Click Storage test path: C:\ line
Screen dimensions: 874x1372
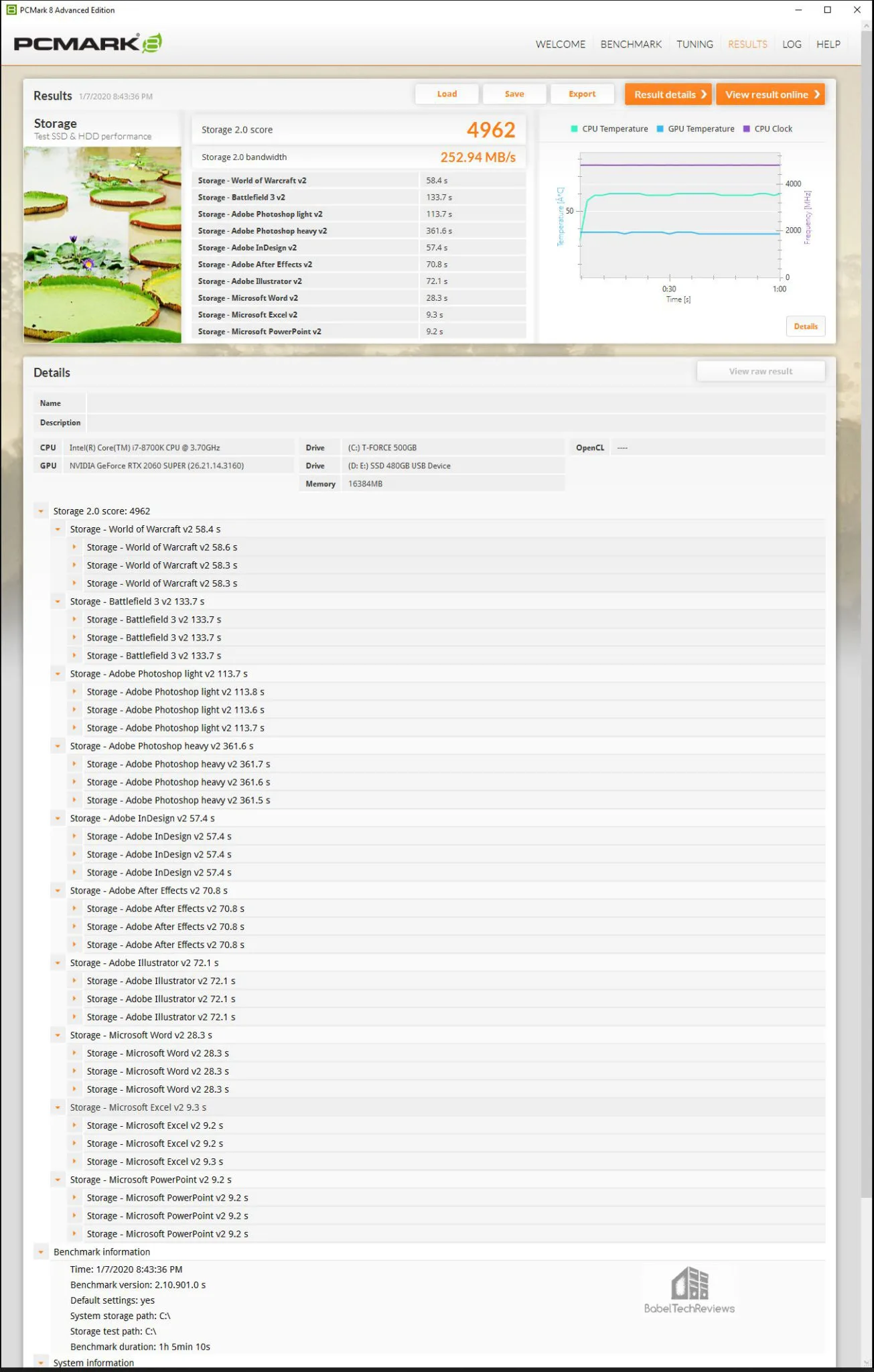click(113, 1331)
